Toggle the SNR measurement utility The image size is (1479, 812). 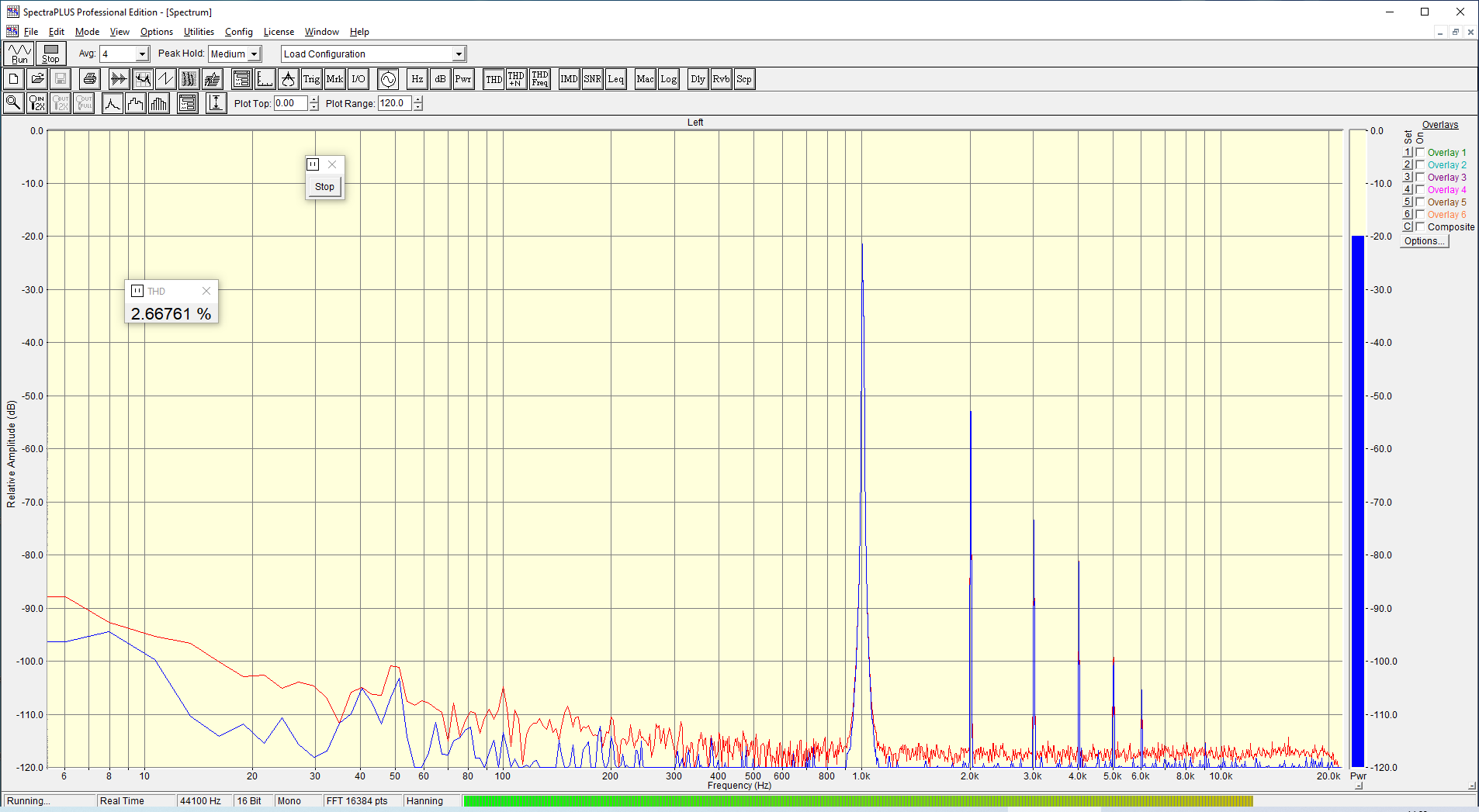click(x=592, y=79)
